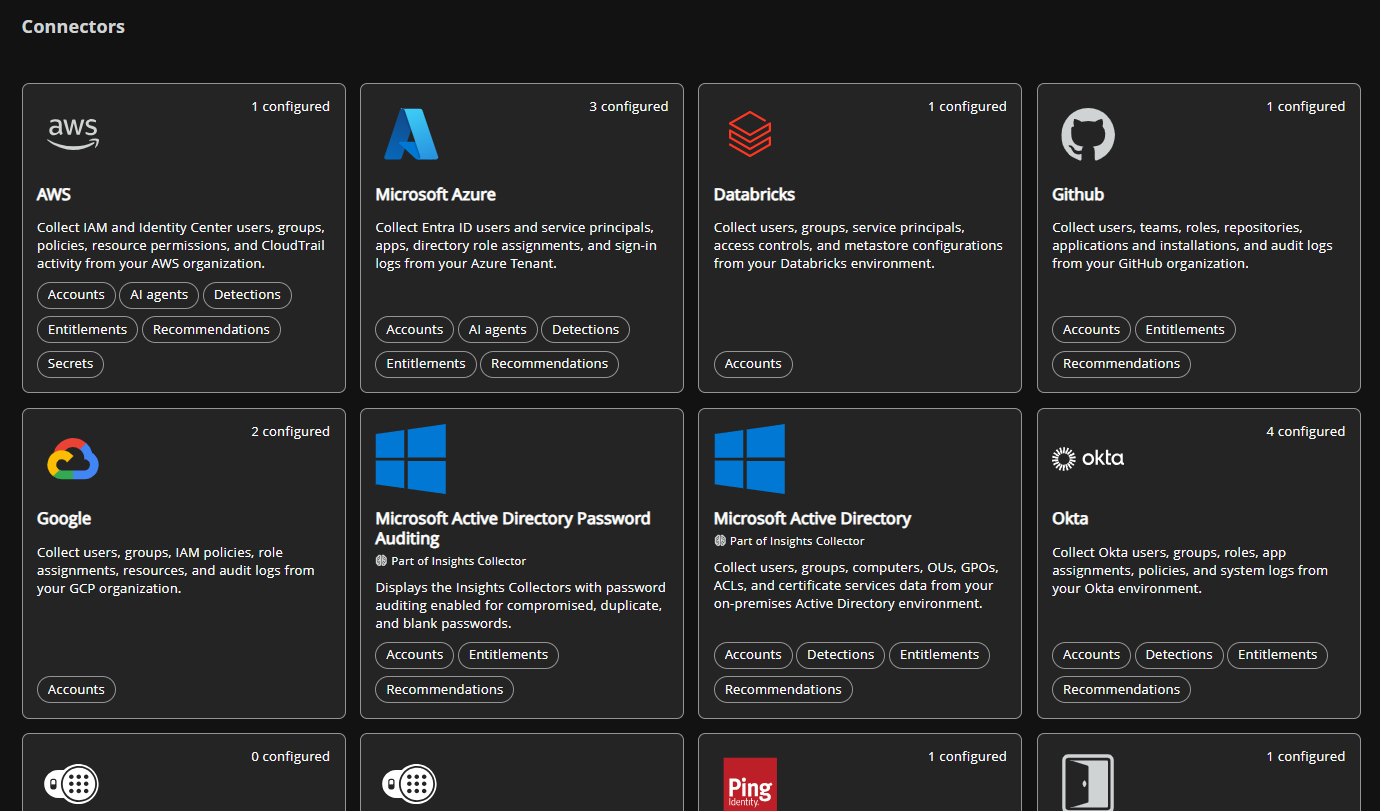Click the Databricks logo icon
This screenshot has height=811, width=1380.
[749, 134]
